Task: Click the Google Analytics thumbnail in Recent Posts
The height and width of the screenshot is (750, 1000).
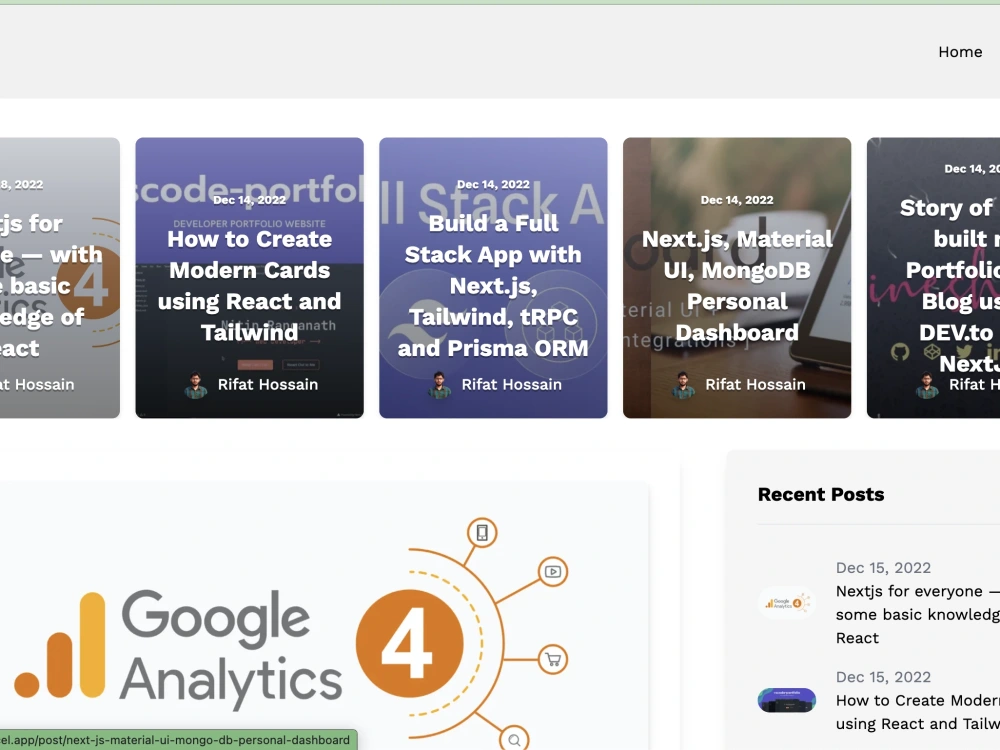Action: 786,602
